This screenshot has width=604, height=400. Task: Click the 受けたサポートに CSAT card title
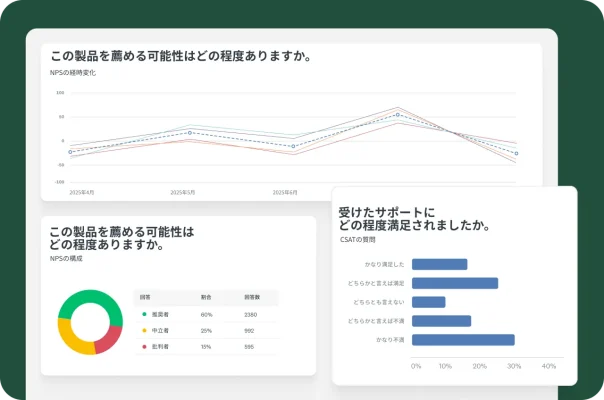(x=387, y=212)
